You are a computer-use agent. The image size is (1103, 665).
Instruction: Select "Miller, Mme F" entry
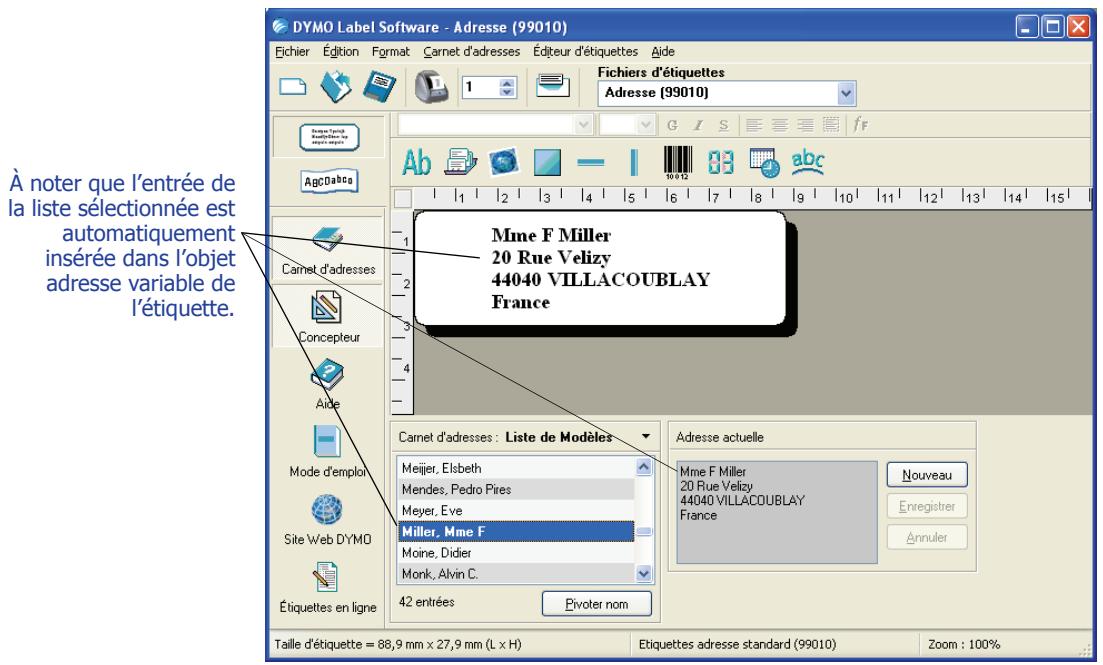click(x=516, y=531)
